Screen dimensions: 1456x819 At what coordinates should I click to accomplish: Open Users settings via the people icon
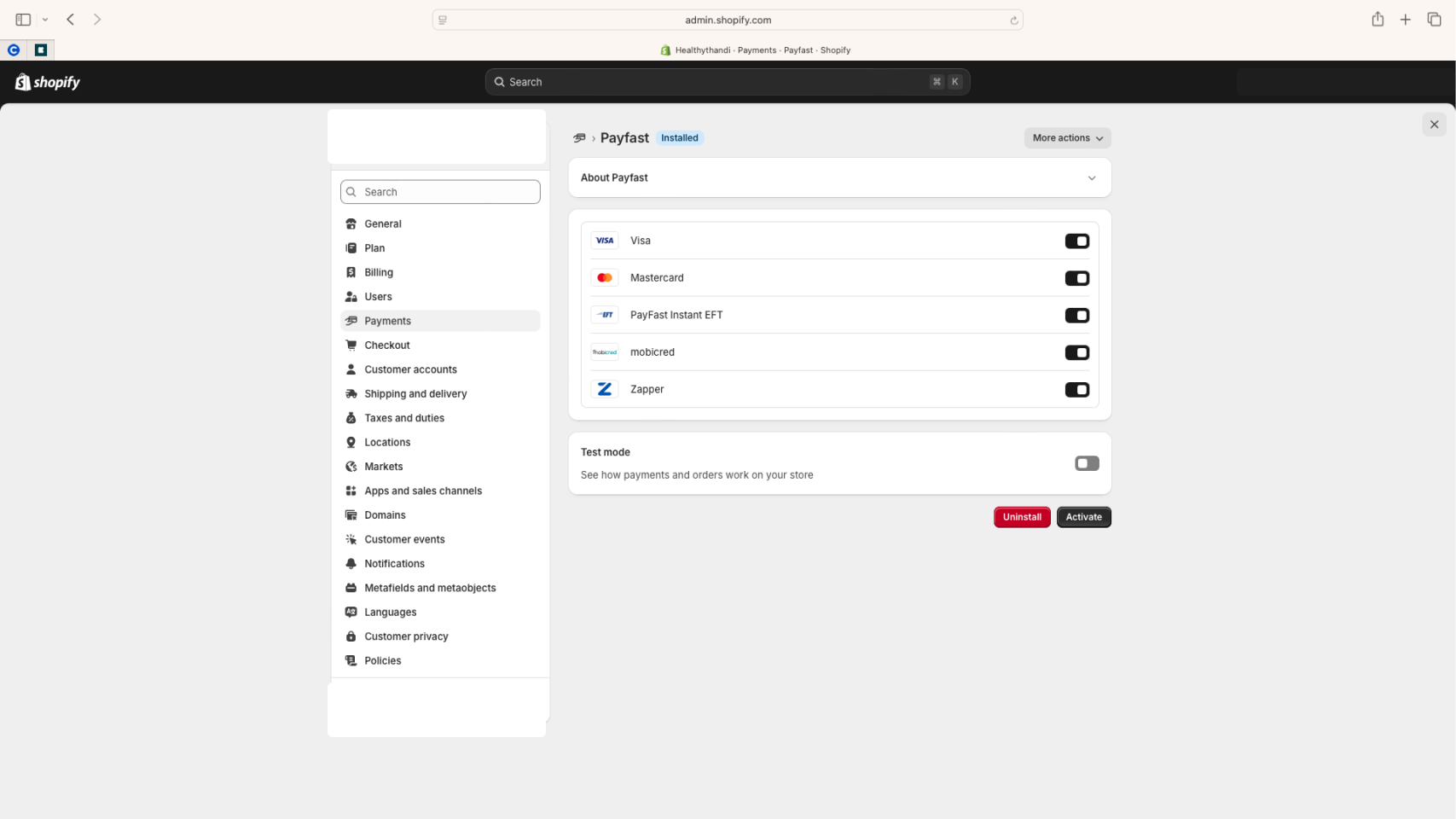point(351,296)
